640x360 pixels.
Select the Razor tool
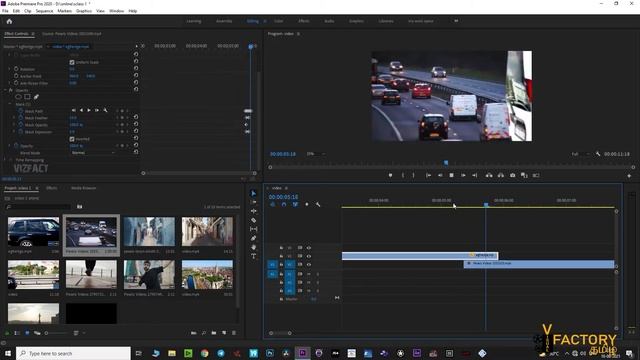pyautogui.click(x=253, y=220)
